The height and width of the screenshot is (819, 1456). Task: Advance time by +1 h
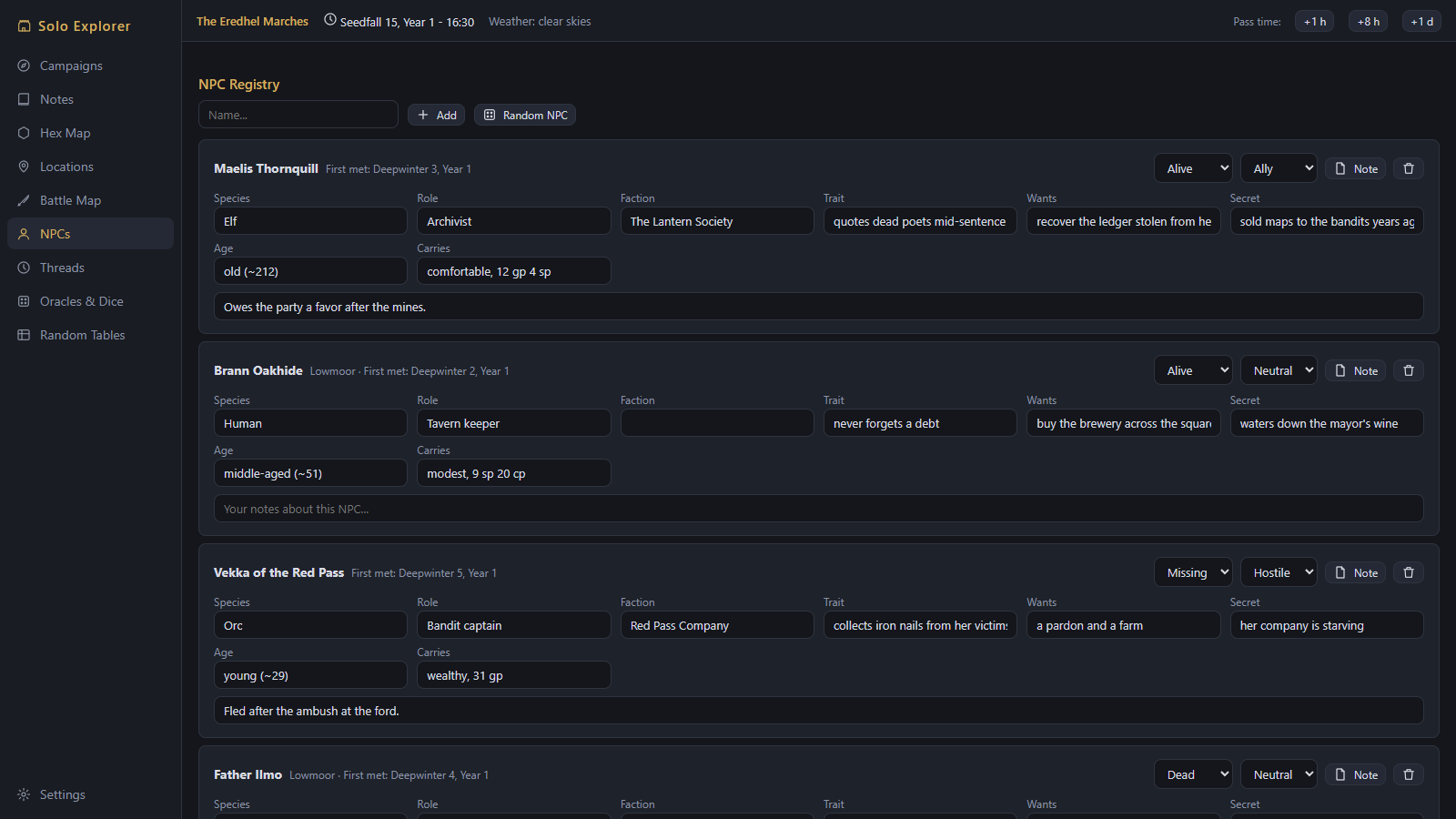pyautogui.click(x=1315, y=21)
